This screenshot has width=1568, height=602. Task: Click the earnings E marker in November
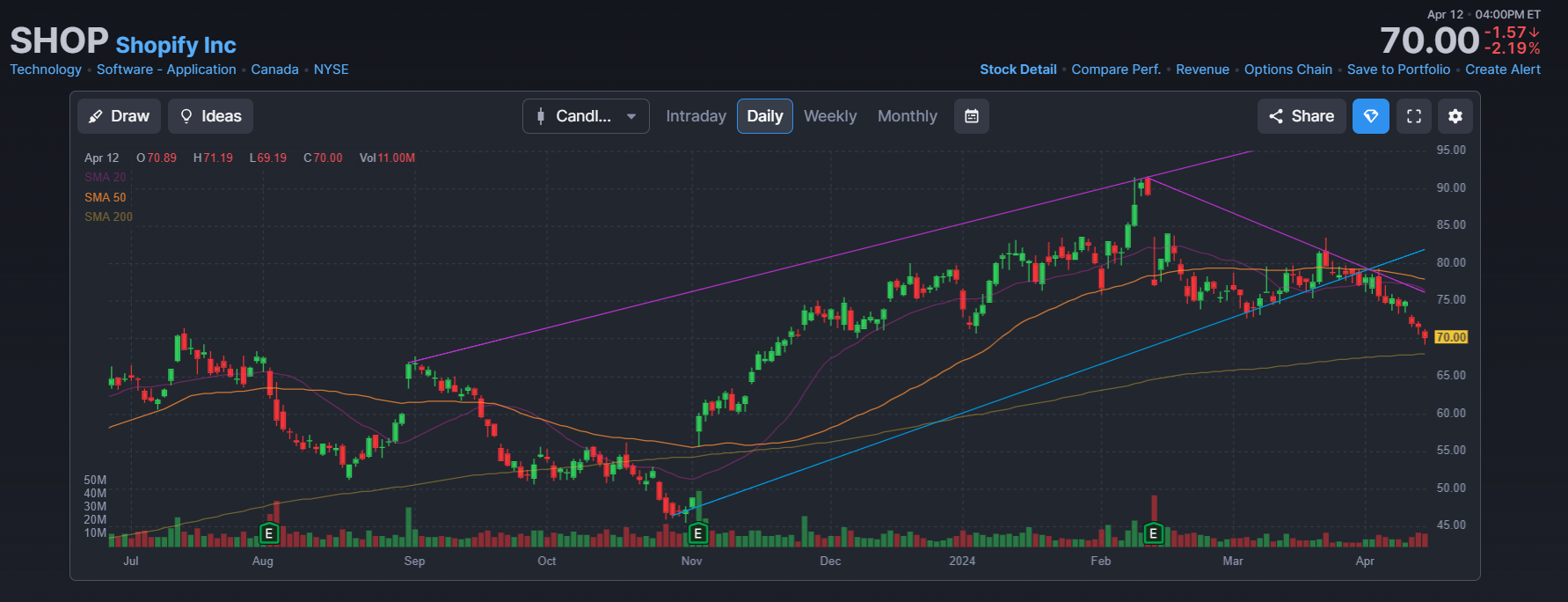697,533
